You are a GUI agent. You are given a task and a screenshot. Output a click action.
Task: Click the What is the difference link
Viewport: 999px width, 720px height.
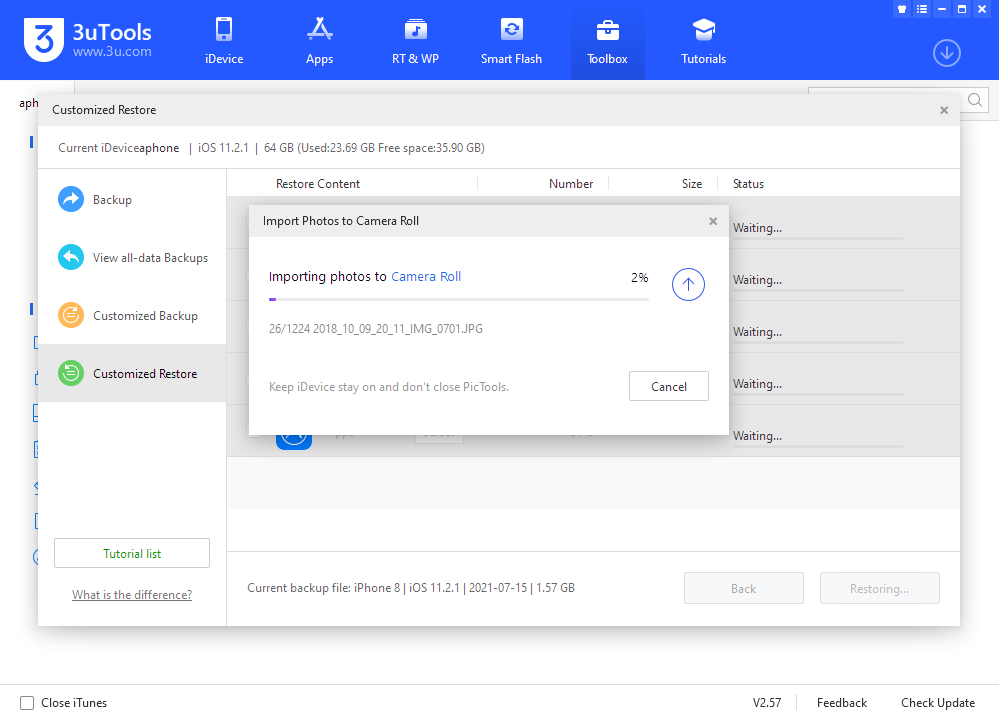[x=131, y=594]
